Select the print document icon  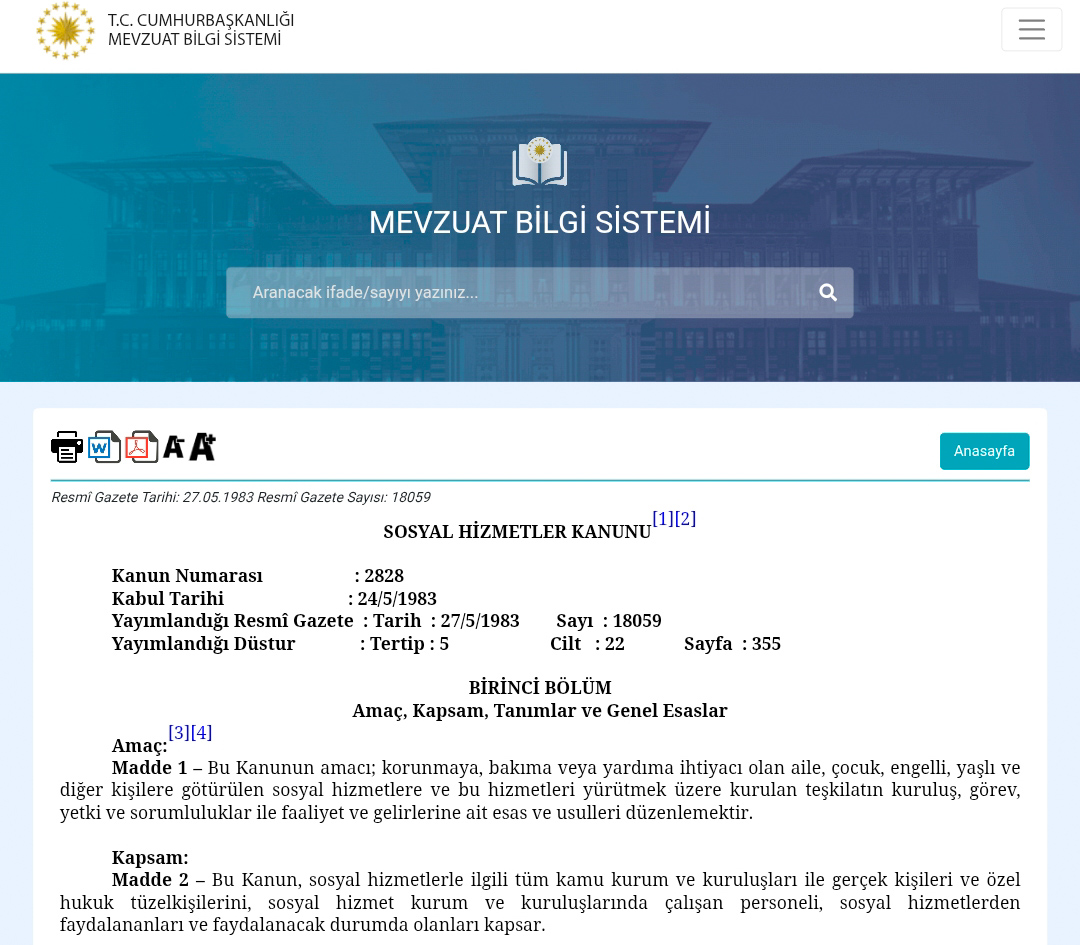(66, 446)
